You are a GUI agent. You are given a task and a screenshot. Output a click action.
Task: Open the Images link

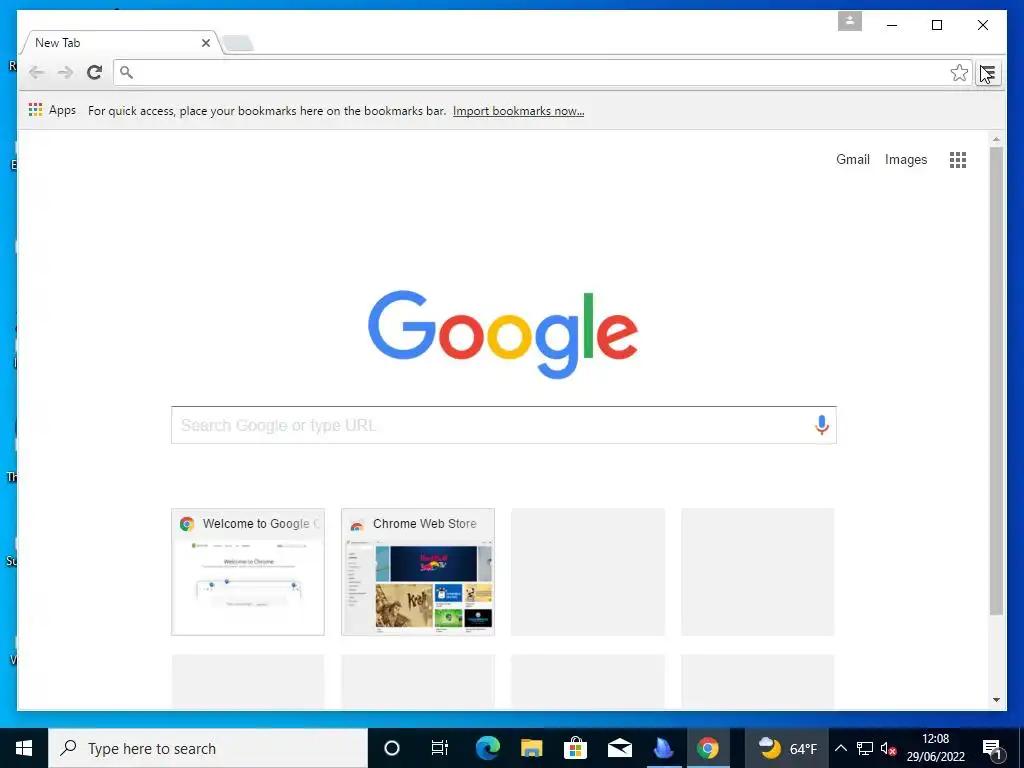coord(906,159)
